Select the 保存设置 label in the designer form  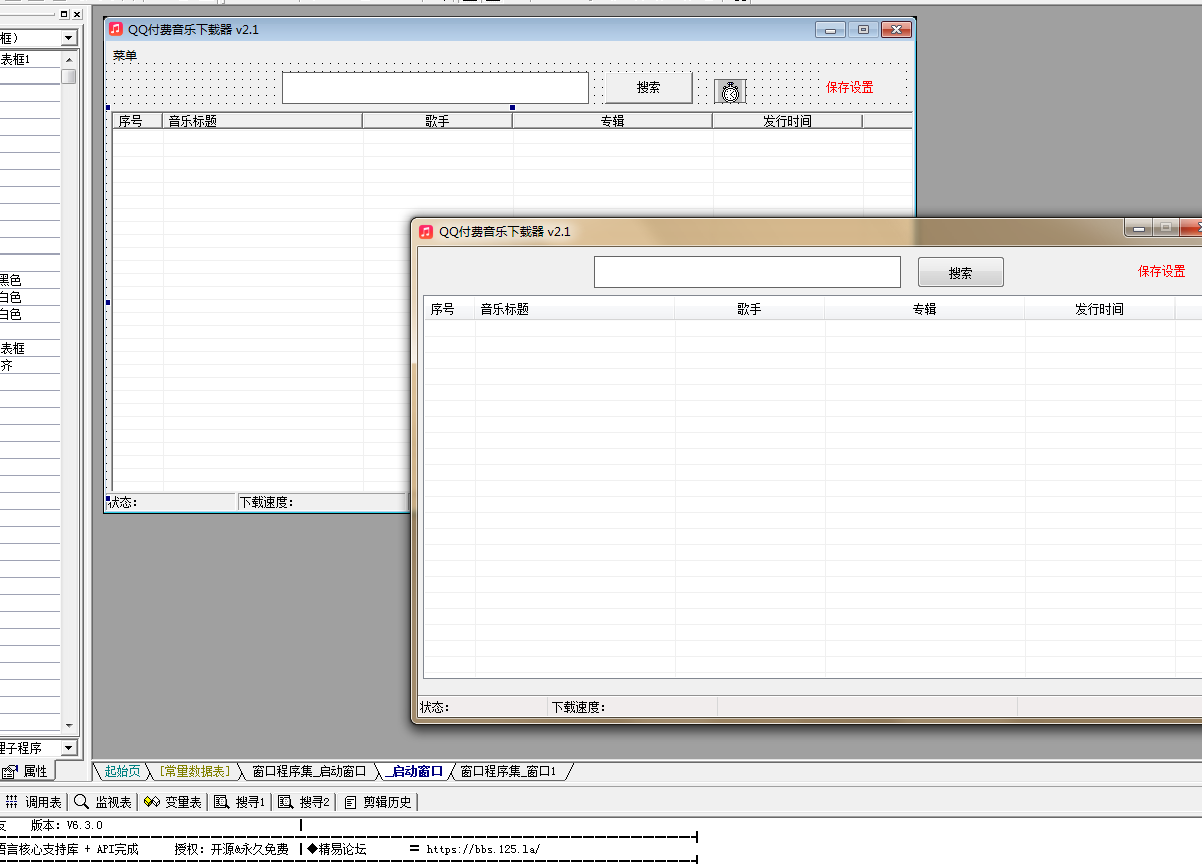[850, 87]
